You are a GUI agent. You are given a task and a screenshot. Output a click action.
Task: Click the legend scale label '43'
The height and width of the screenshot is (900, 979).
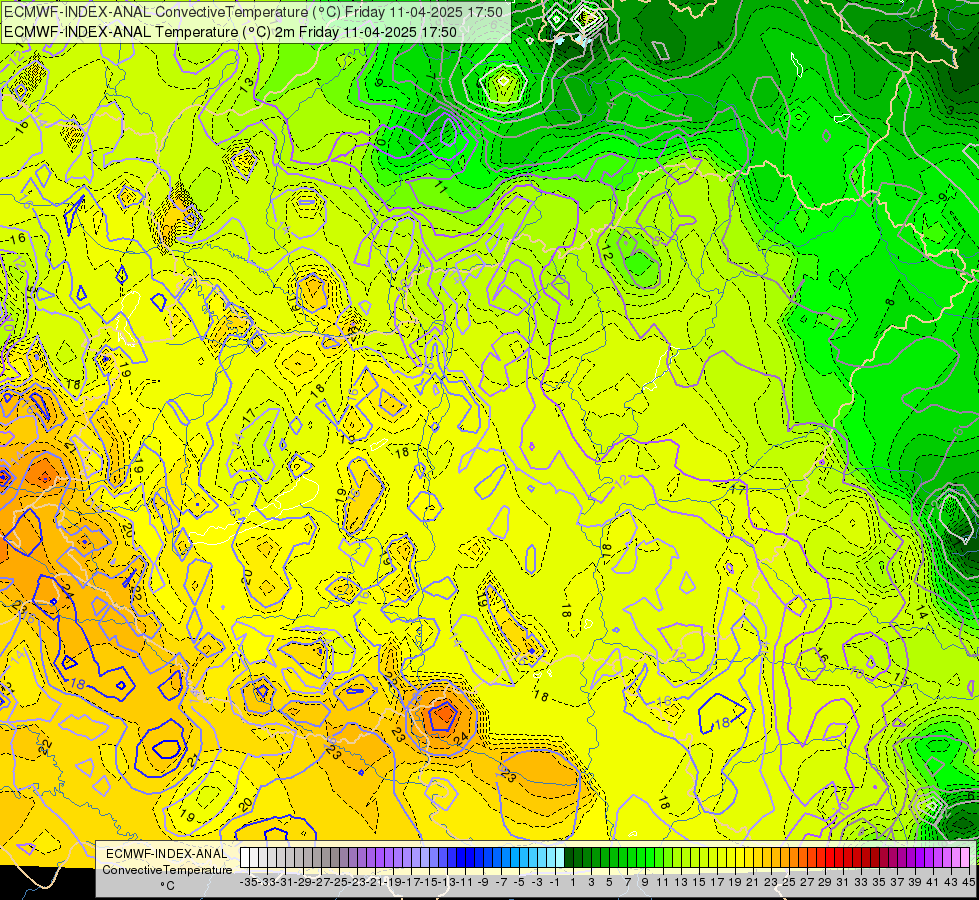click(952, 882)
